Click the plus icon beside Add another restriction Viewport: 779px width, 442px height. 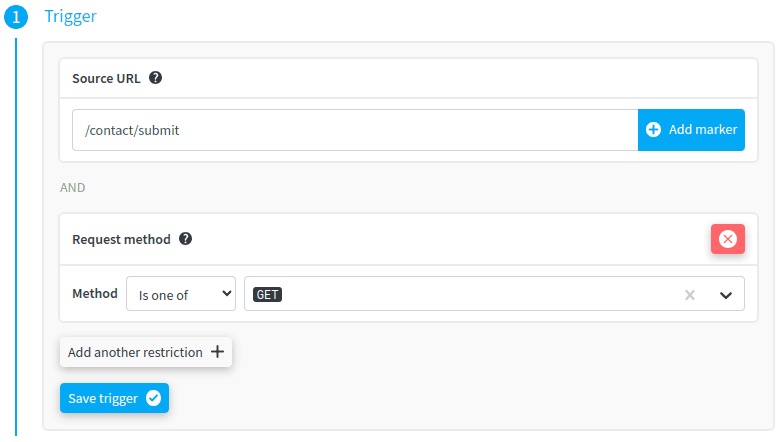(x=217, y=352)
